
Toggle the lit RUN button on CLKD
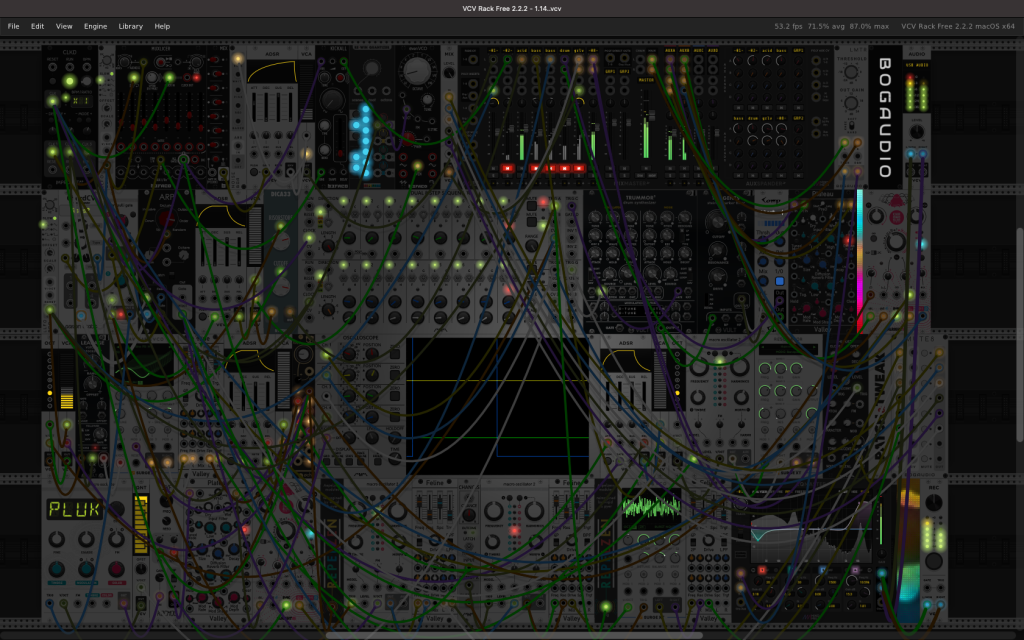[x=69, y=81]
